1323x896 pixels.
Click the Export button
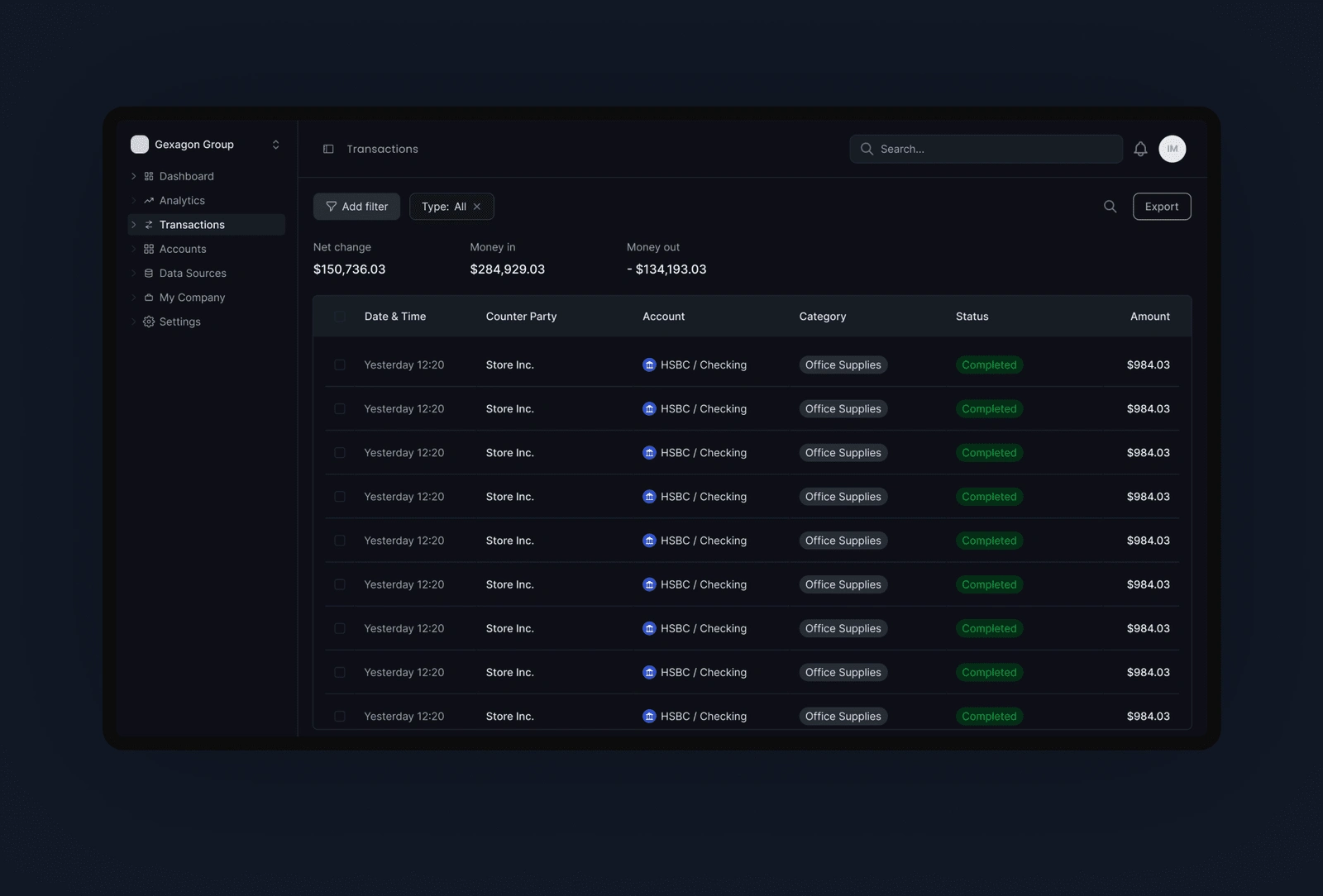pos(1162,207)
